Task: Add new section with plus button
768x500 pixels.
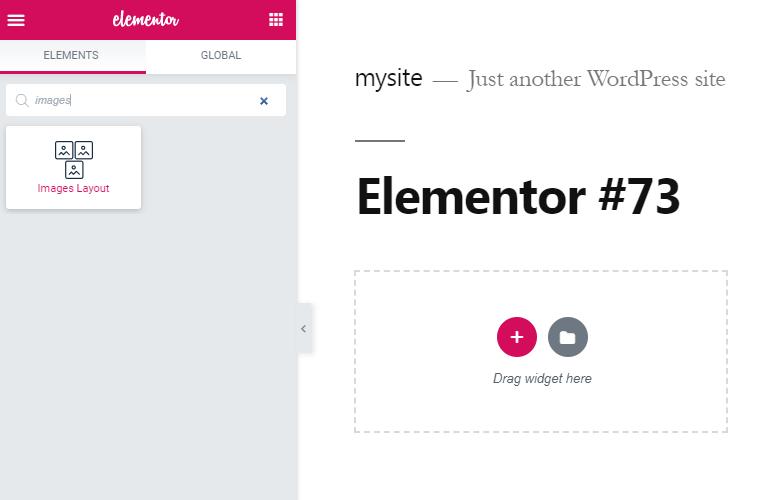Action: click(517, 337)
